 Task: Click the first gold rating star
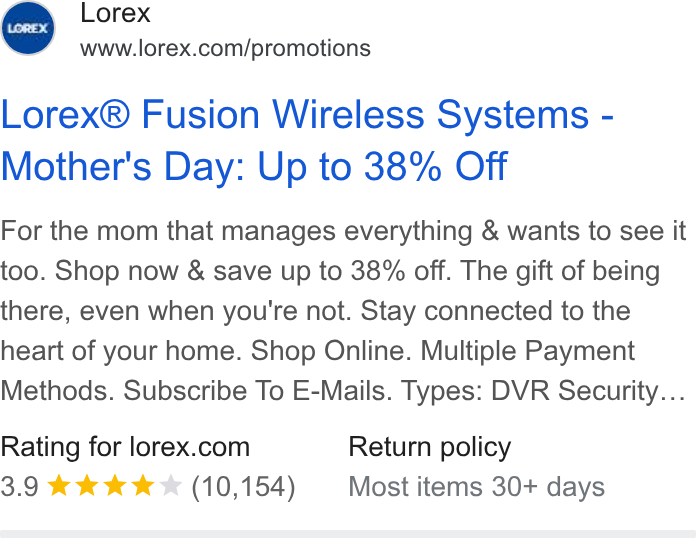click(x=59, y=485)
